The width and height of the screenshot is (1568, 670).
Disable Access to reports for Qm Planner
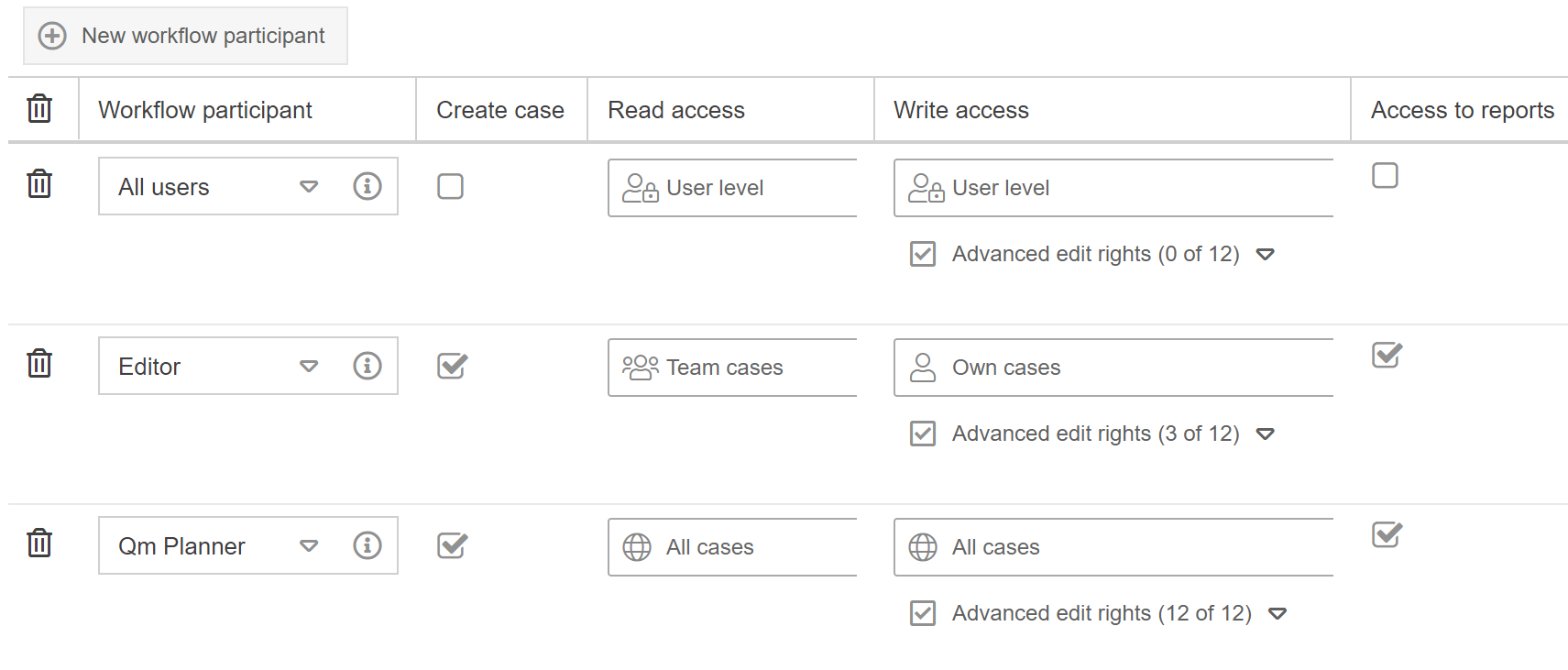click(x=1387, y=534)
